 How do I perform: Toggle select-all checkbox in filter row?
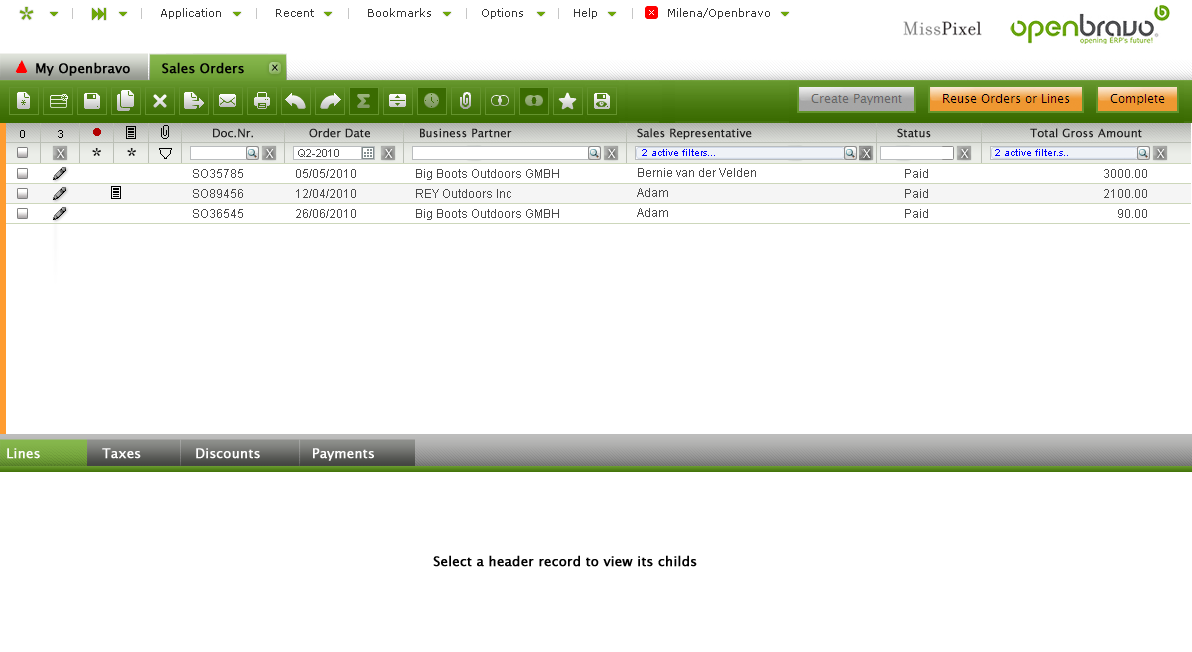coord(23,153)
